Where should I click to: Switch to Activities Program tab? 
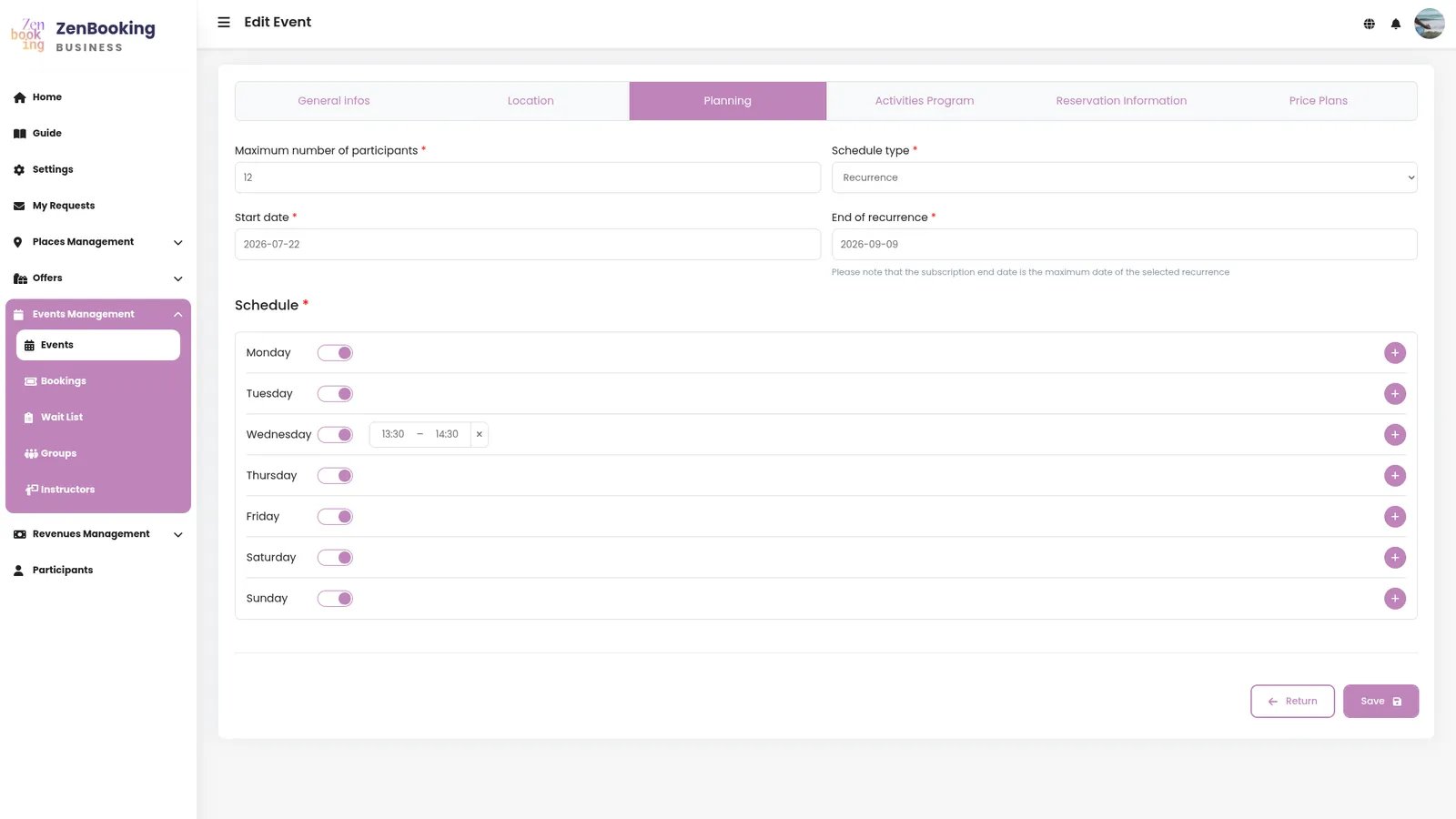[925, 101]
